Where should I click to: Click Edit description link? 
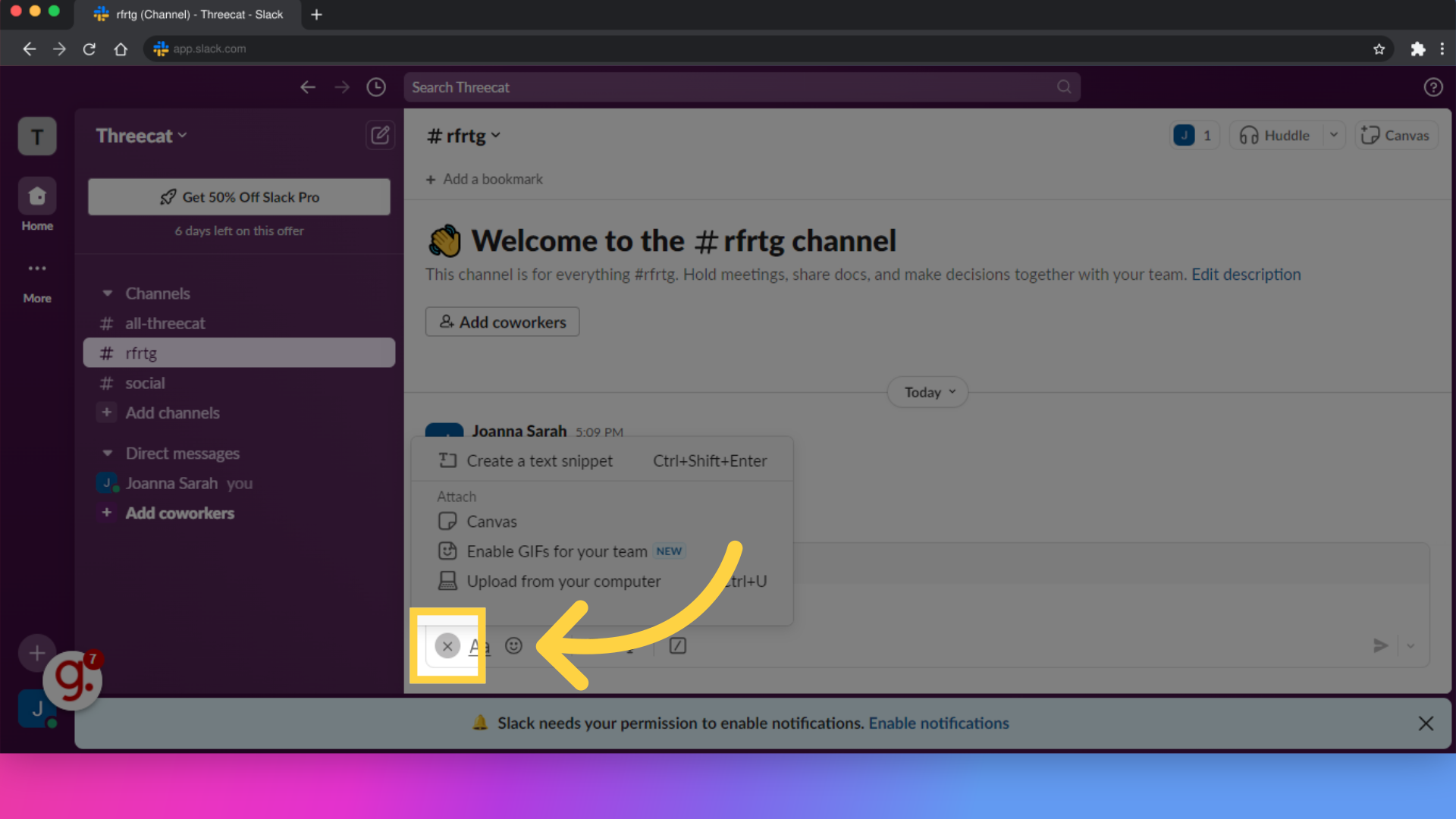(x=1246, y=275)
